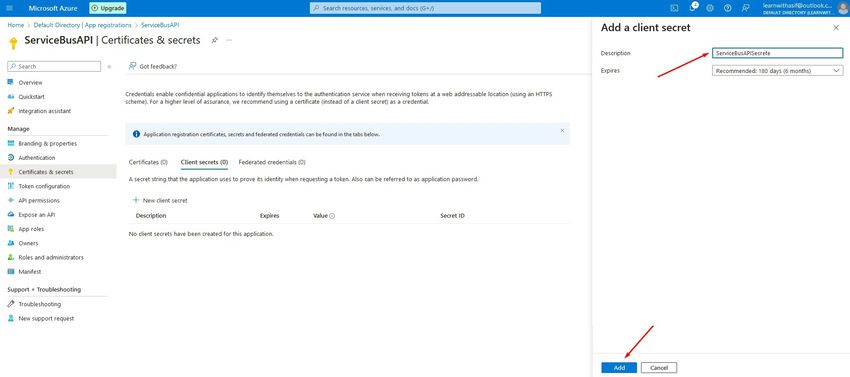Collapse the left navigation menu

109,67
